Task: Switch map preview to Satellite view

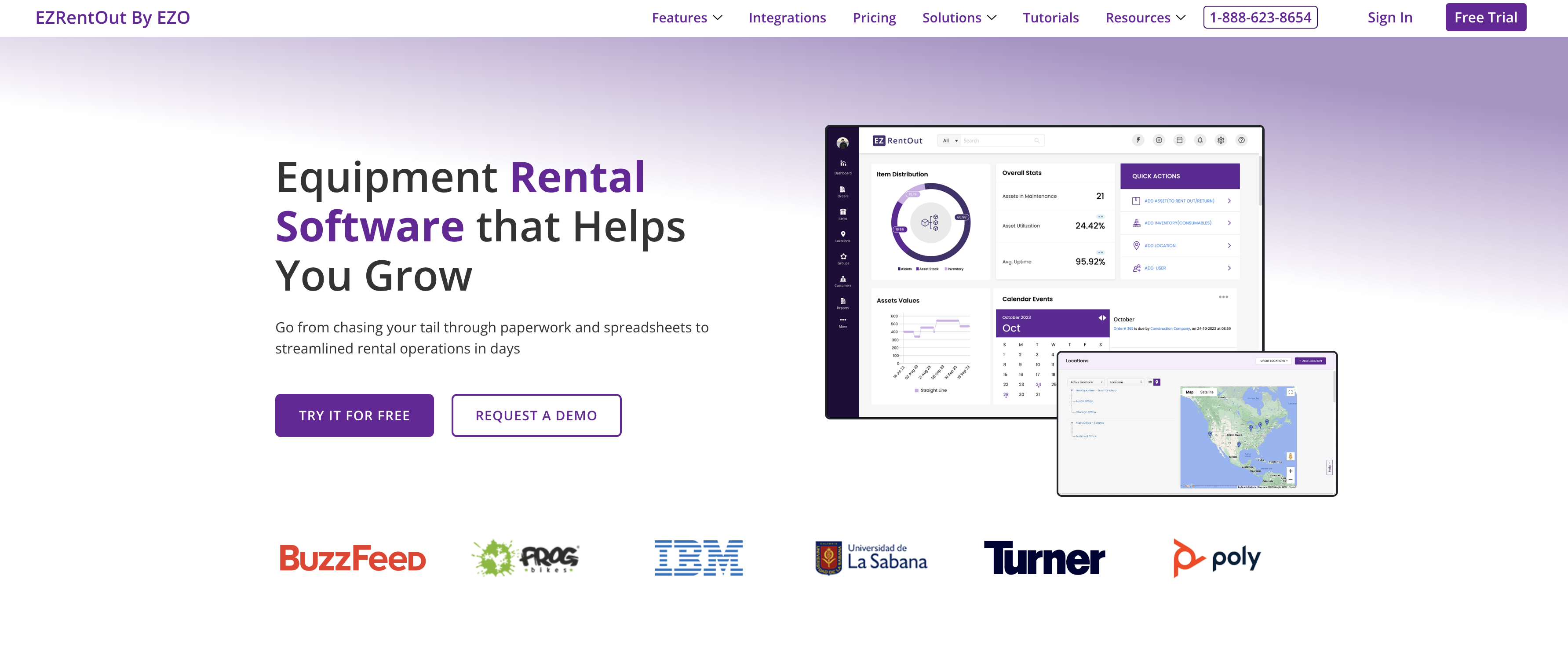Action: tap(1207, 392)
